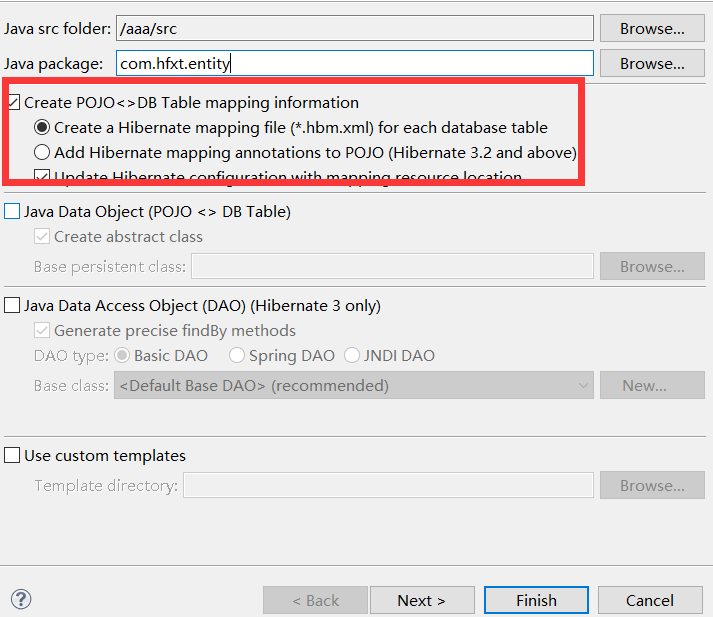Focus the Java src folder input field
Viewport: 713px width, 617px height.
[355, 28]
